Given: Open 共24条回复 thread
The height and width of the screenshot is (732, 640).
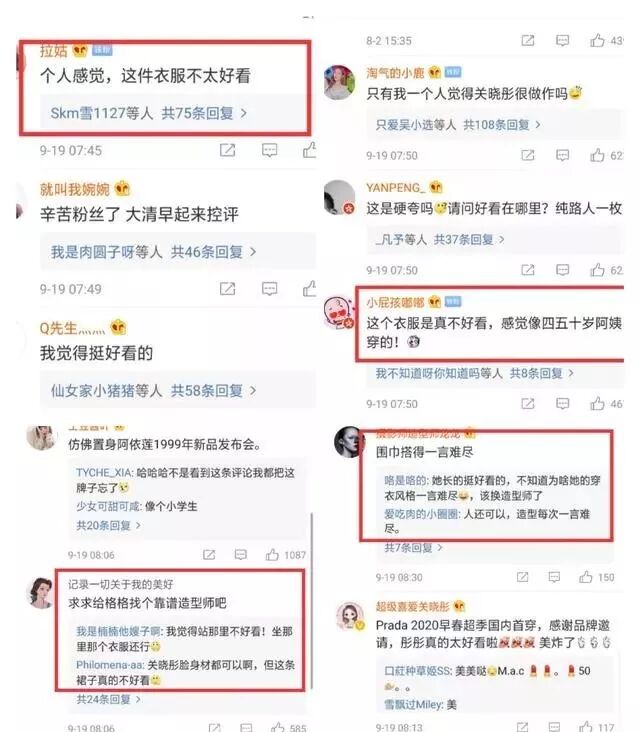Looking at the screenshot, I should pos(108,699).
